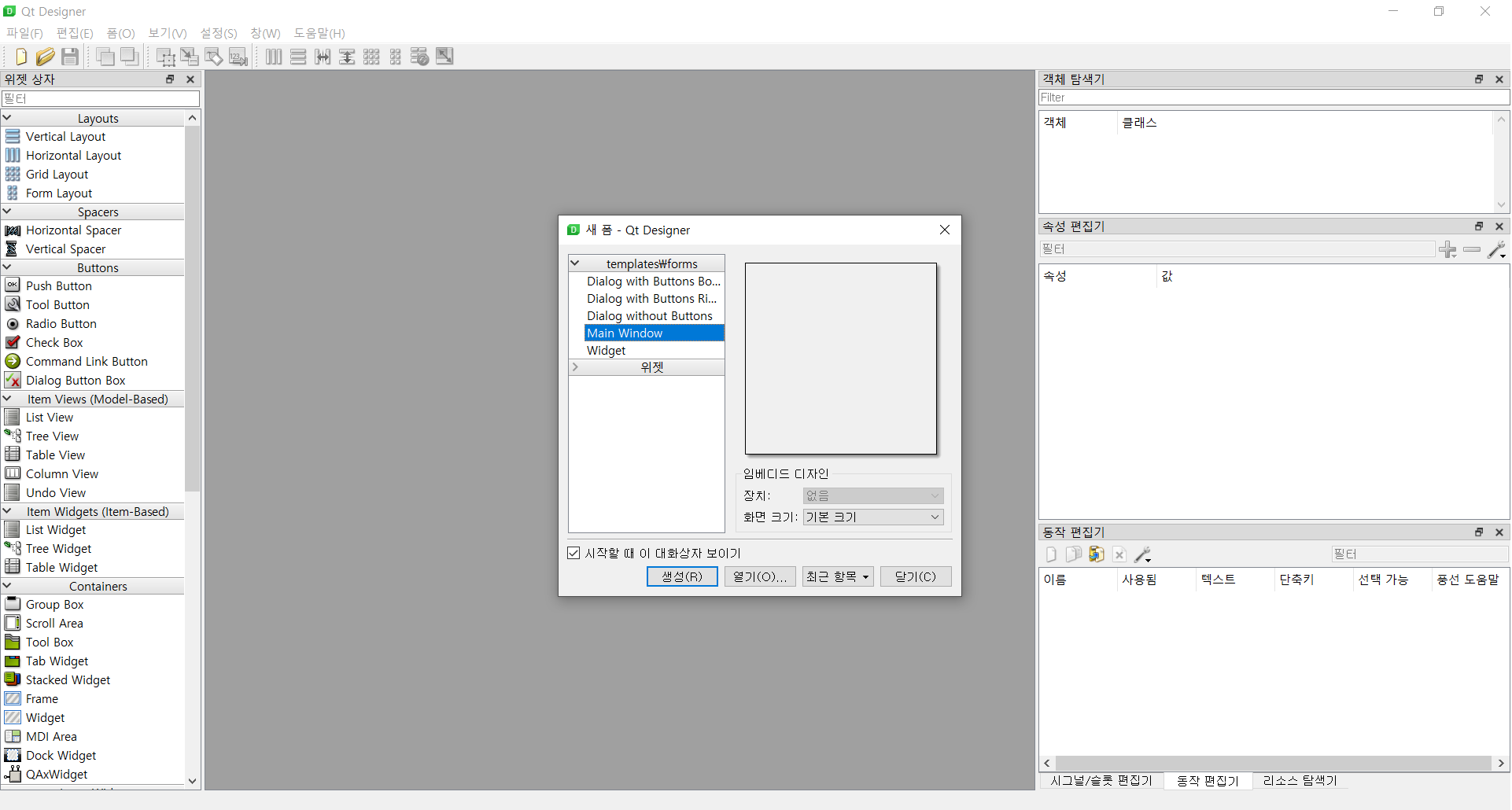
Task: Open the 장치 dropdown showing 없음
Action: point(872,495)
